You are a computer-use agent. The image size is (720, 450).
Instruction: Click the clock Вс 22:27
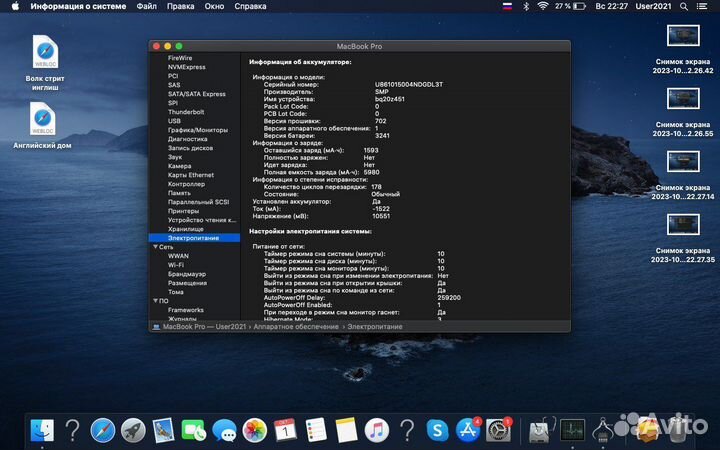coord(611,6)
